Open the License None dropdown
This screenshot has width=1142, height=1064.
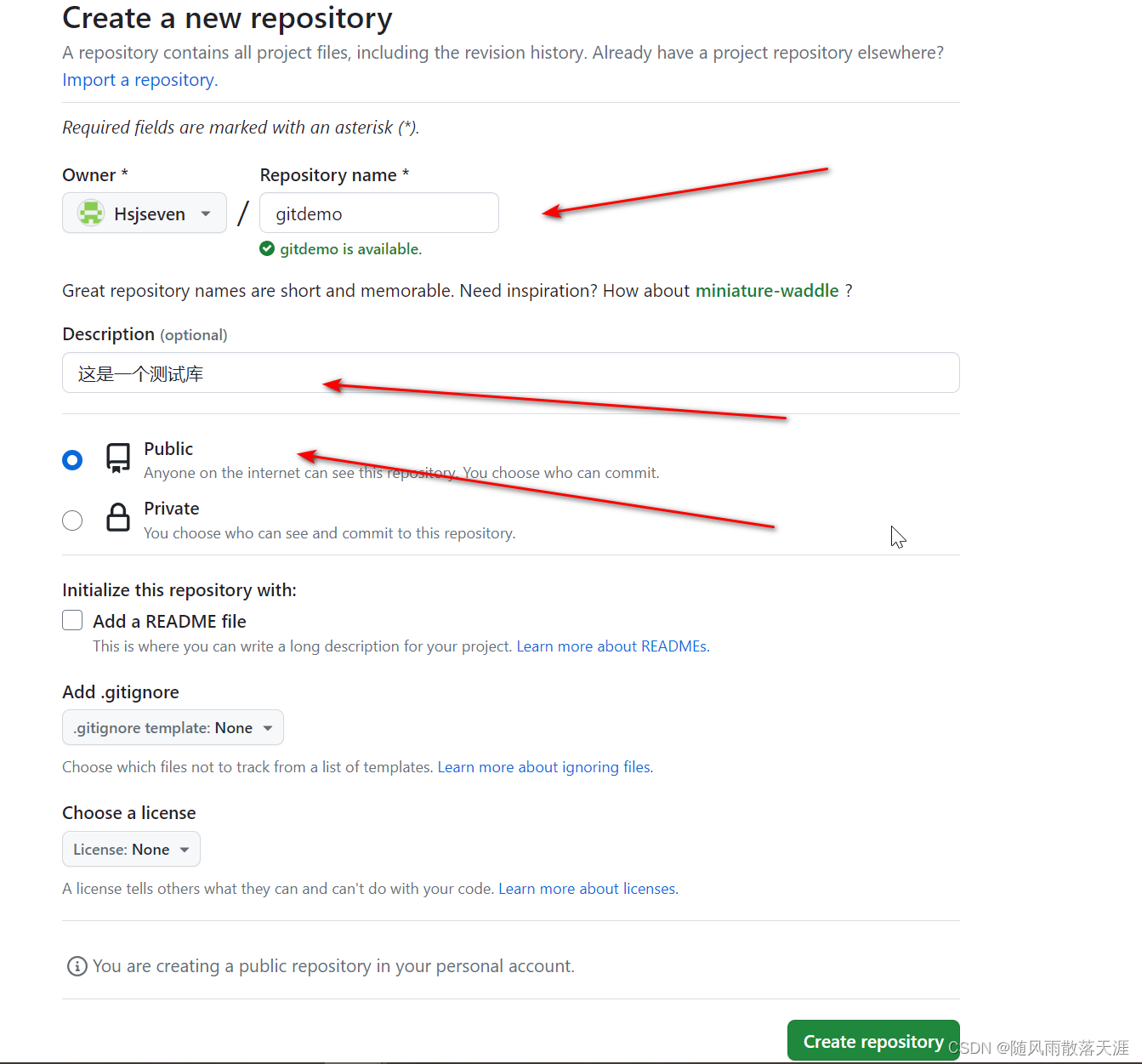click(x=131, y=849)
